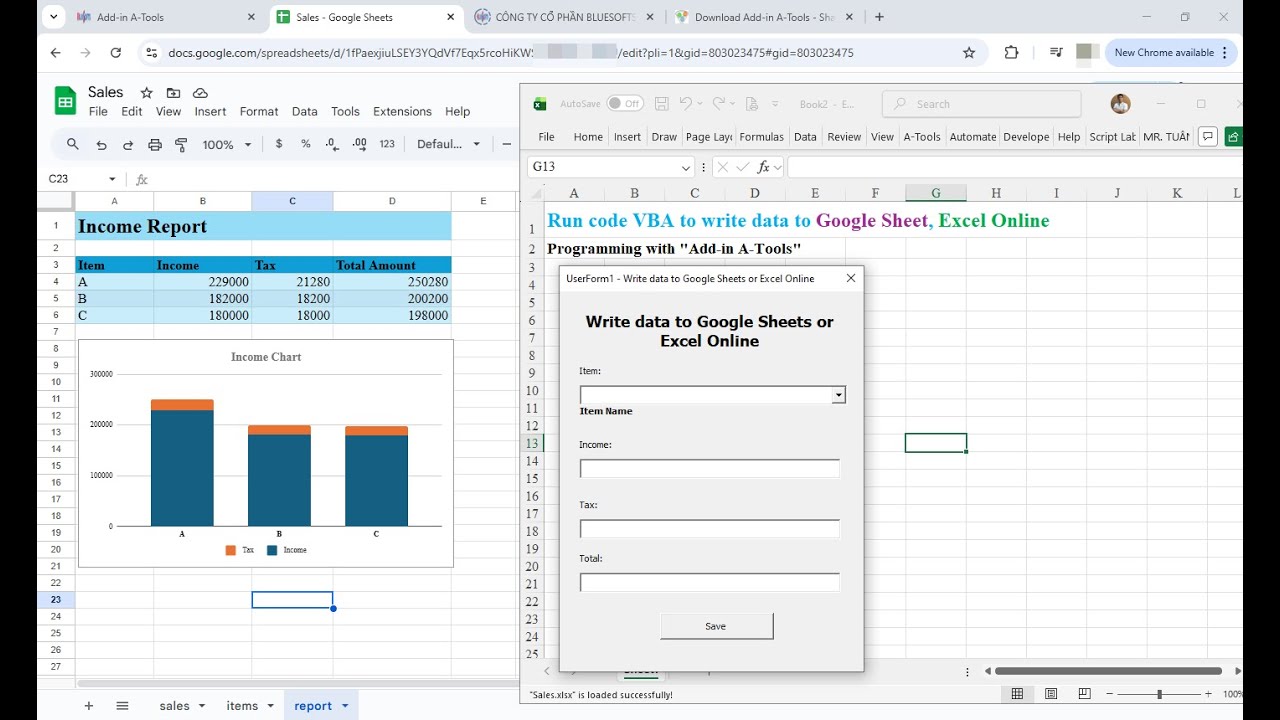The height and width of the screenshot is (720, 1280).
Task: Open a new Chrome tab
Action: coord(879,17)
